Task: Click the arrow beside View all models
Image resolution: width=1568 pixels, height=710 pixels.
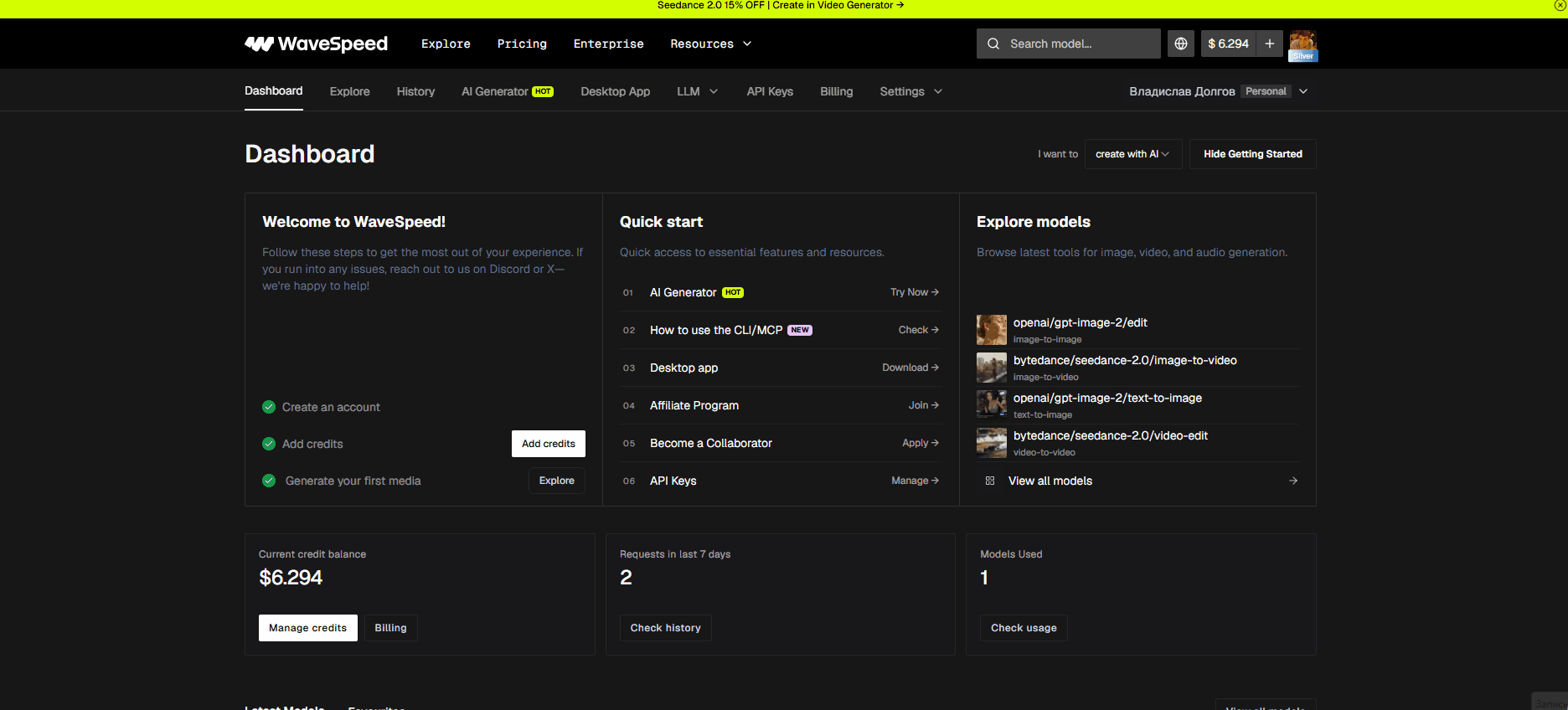Action: point(1293,481)
